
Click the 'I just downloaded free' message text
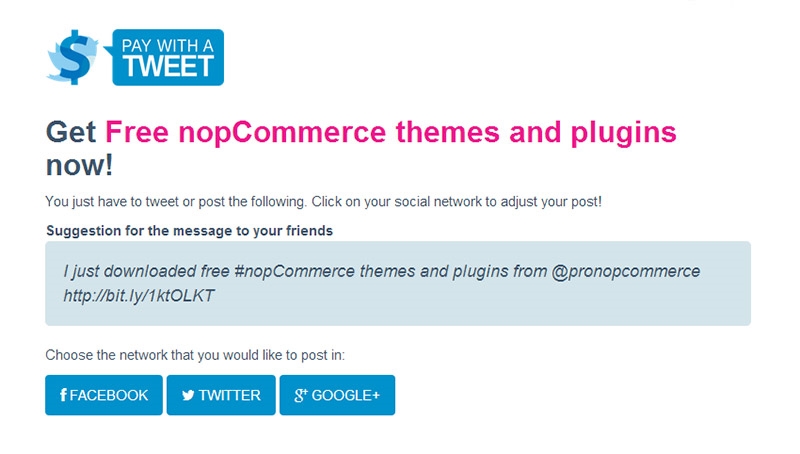pyautogui.click(x=146, y=271)
